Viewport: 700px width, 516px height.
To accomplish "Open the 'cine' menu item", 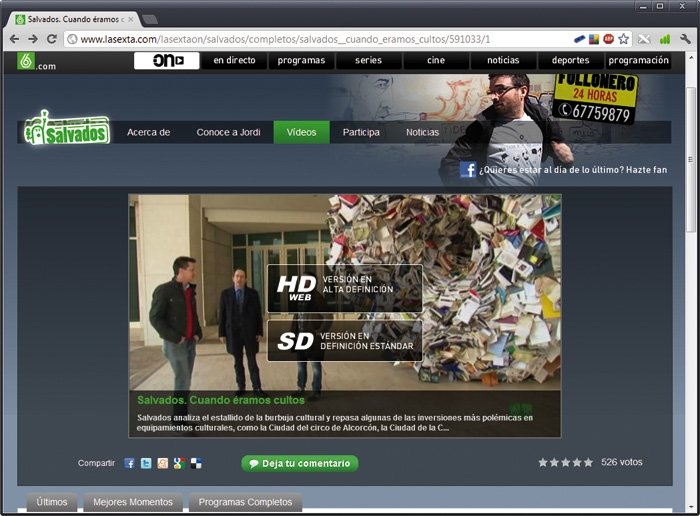I will tap(436, 60).
